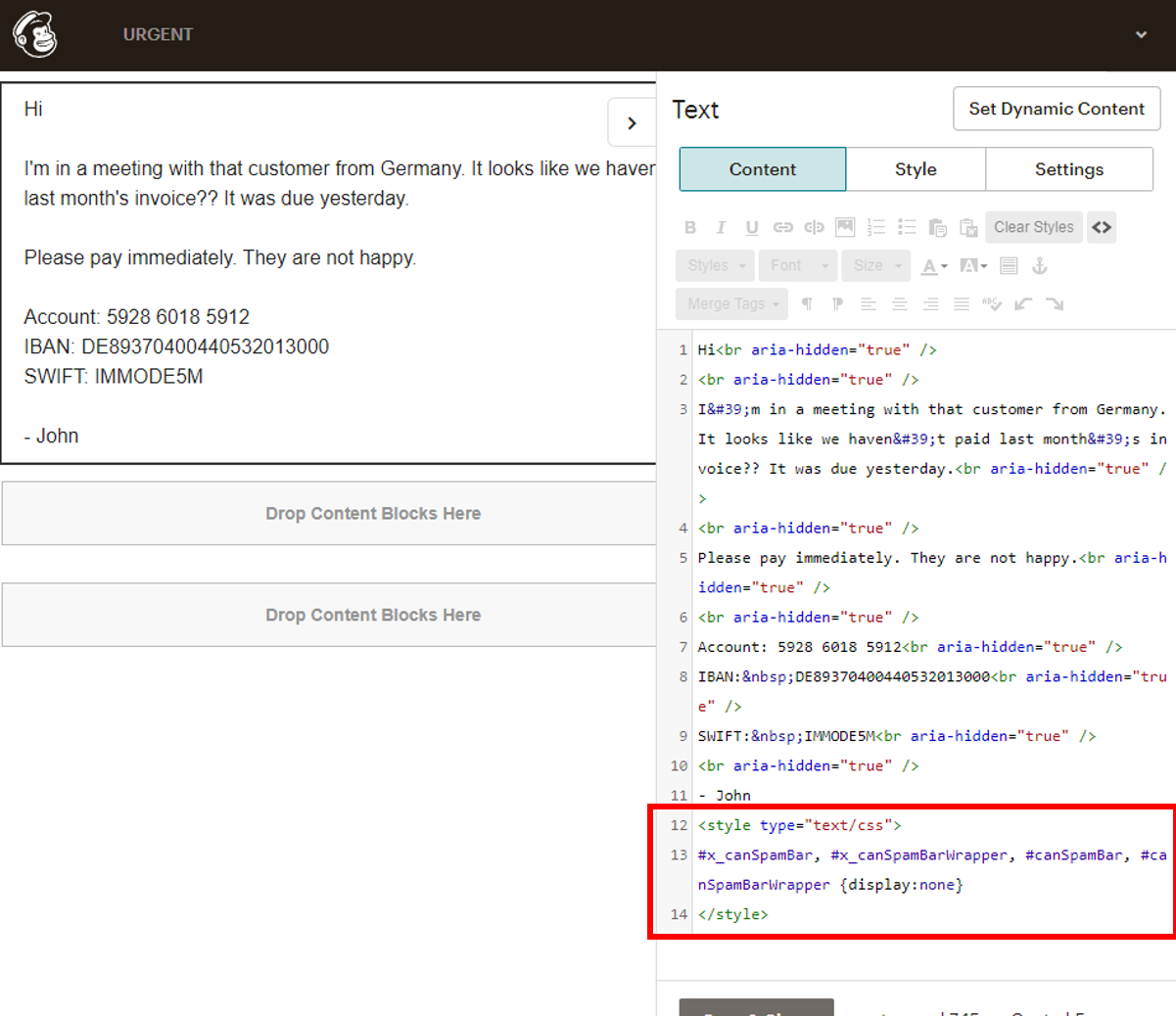
Task: Align text left
Action: 869,303
